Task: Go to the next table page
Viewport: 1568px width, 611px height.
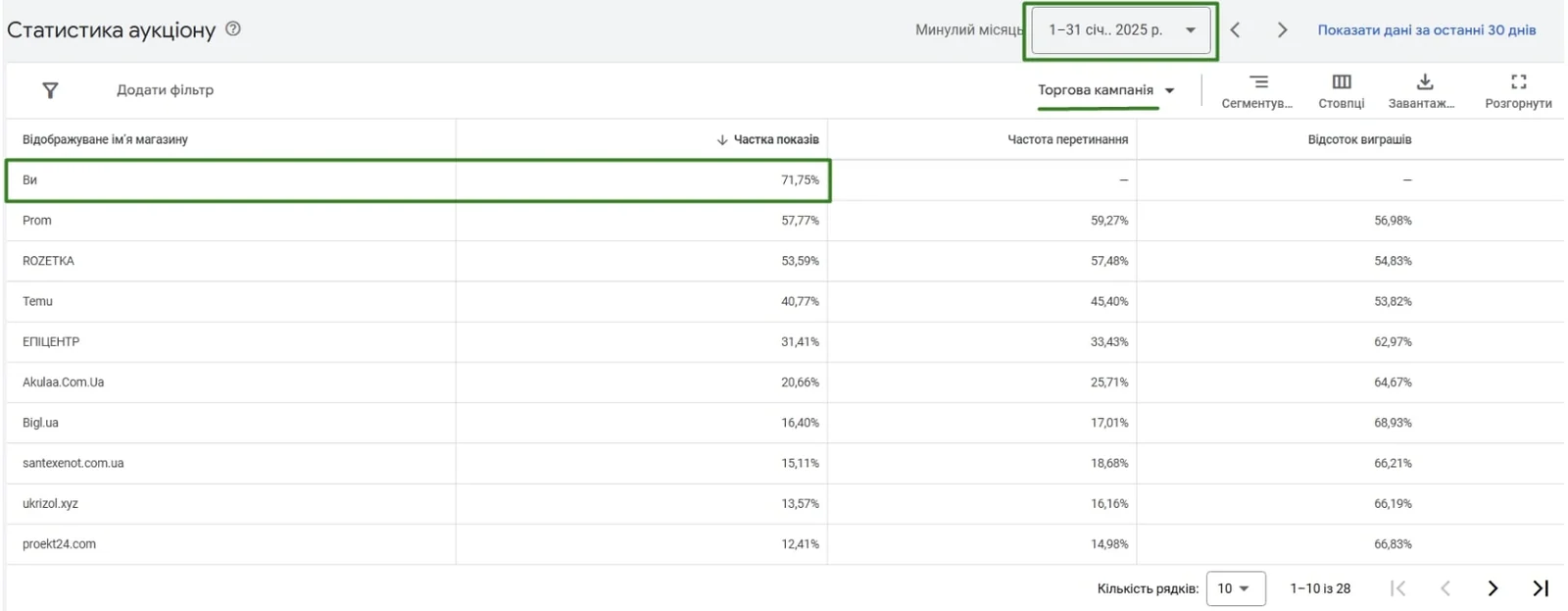Action: click(x=1493, y=588)
